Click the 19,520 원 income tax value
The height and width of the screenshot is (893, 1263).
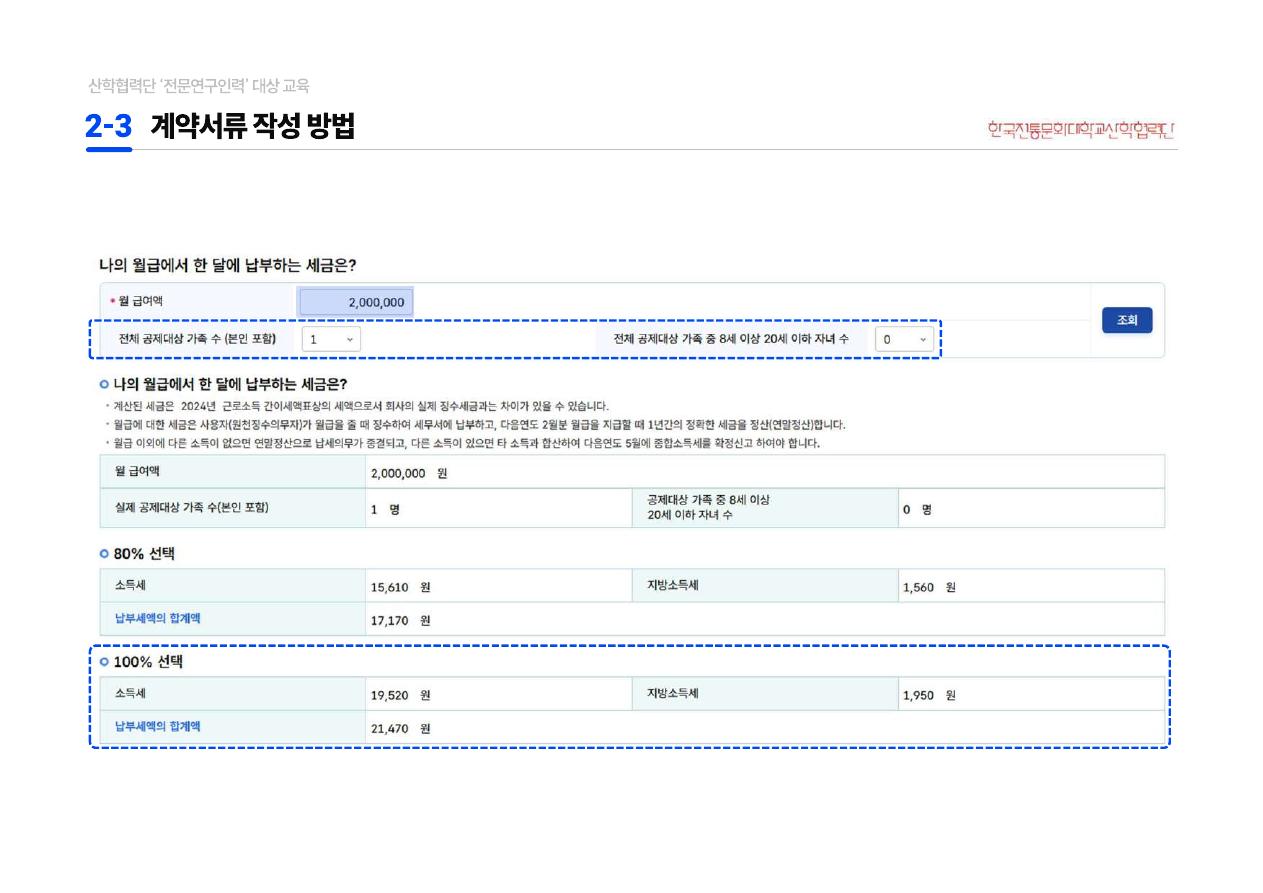[401, 695]
